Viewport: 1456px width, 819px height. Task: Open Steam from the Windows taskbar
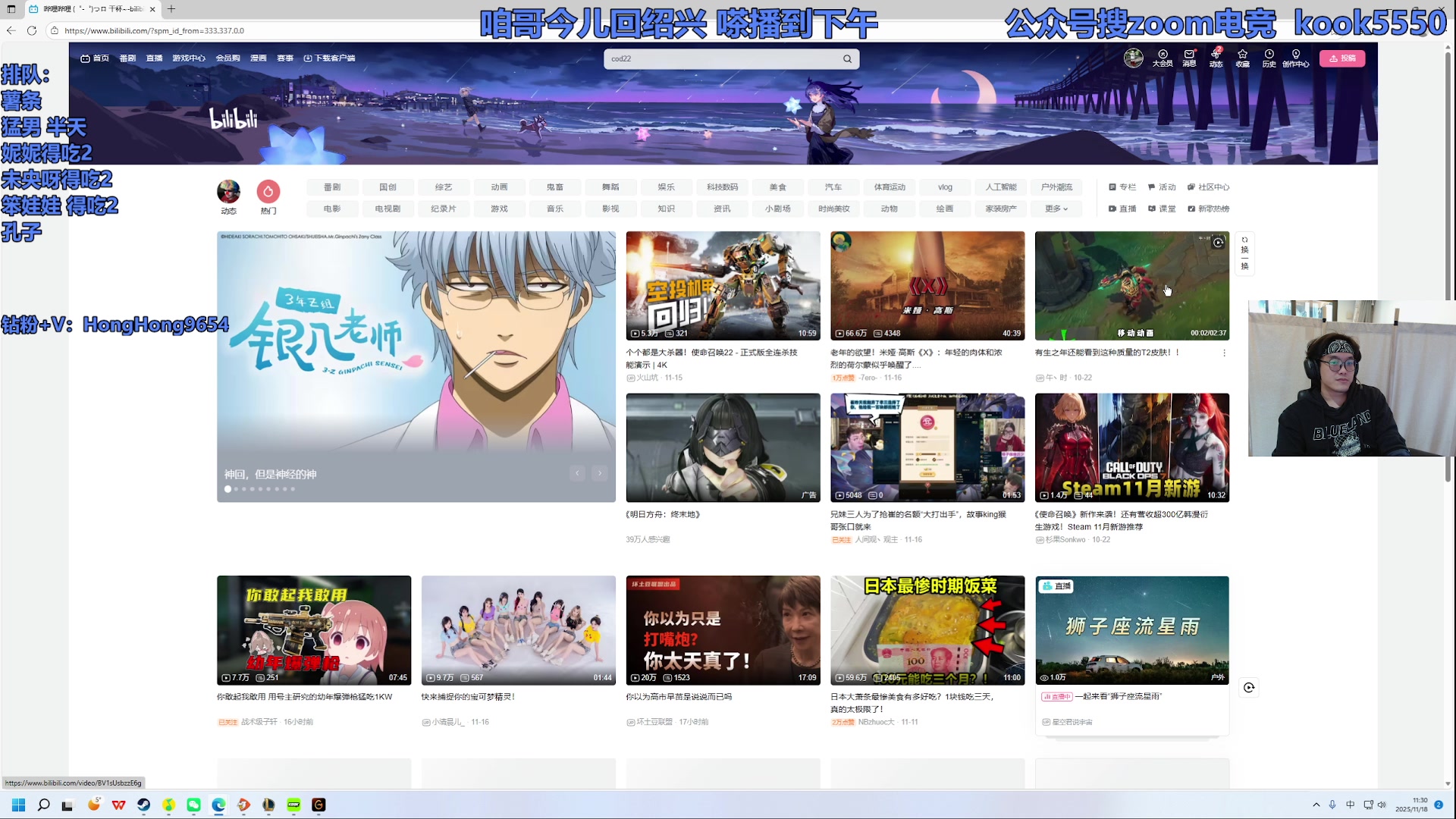coord(143,805)
